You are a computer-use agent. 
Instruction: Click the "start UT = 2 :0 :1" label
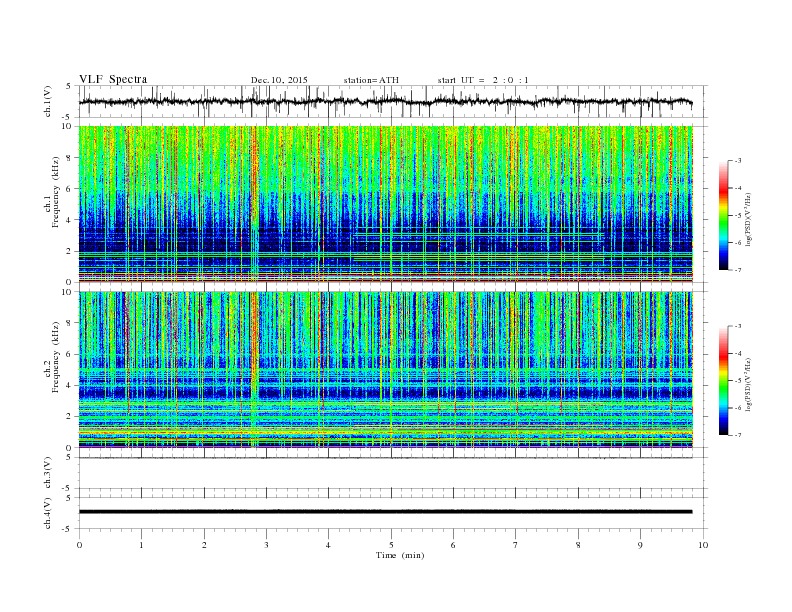pyautogui.click(x=483, y=80)
